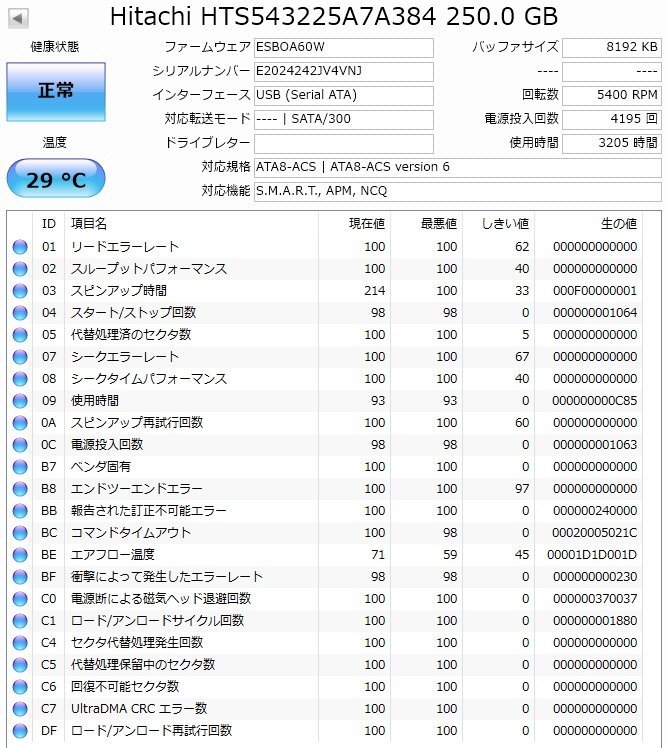
Task: Click status icon for 01 リードエラーレート
Action: [x=20, y=247]
